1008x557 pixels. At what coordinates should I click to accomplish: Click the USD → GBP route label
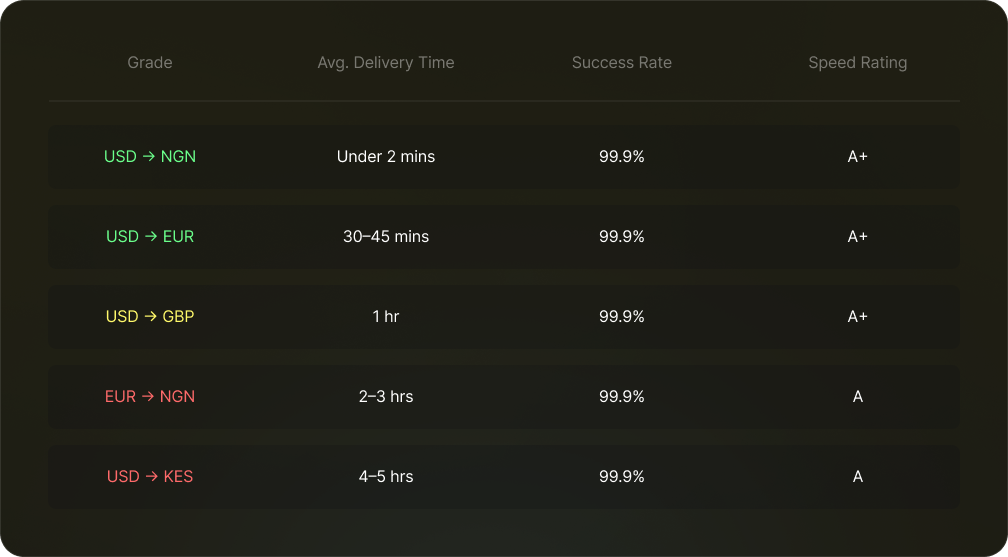[x=150, y=316]
